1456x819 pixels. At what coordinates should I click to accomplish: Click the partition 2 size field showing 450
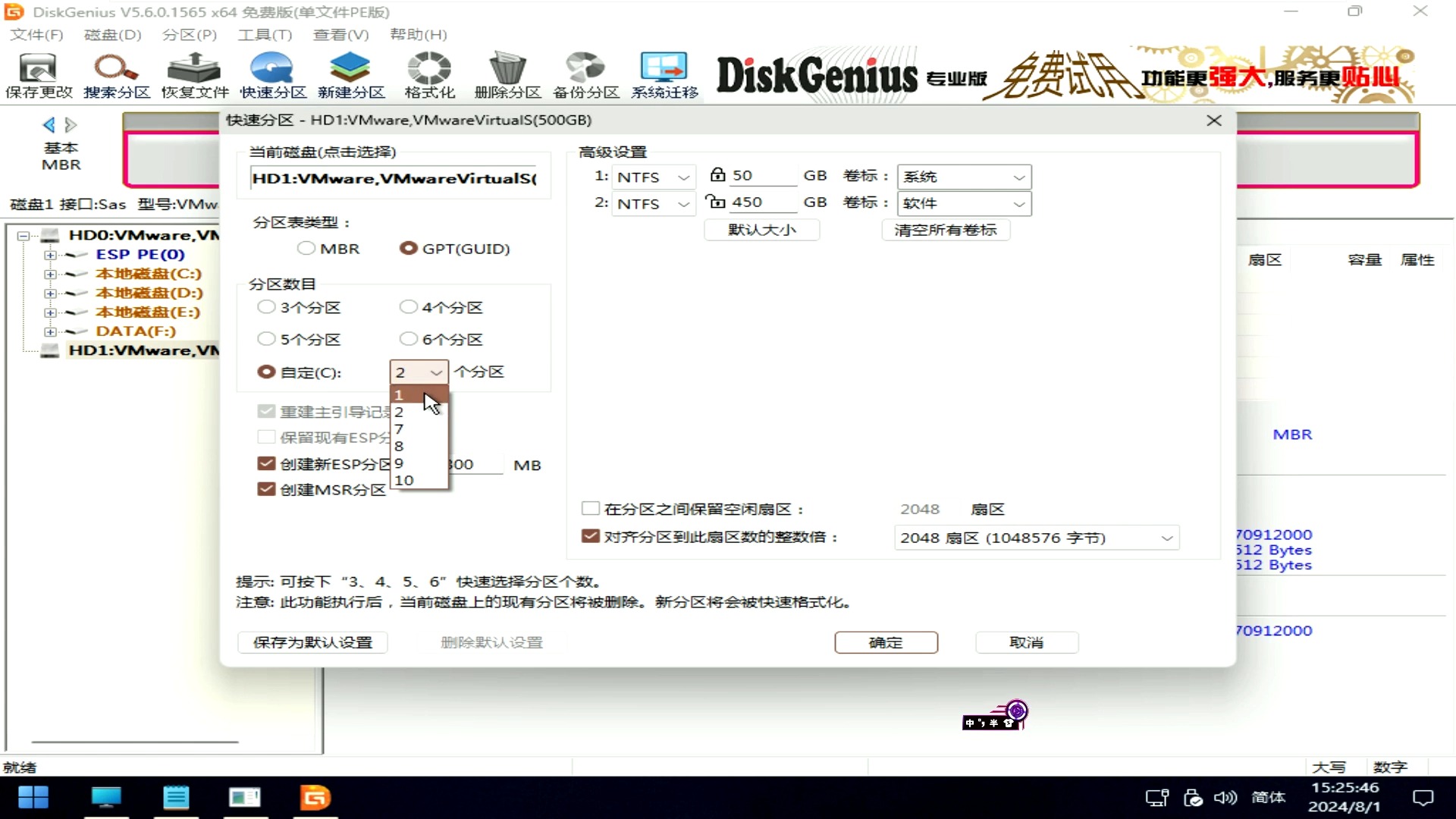coord(762,202)
